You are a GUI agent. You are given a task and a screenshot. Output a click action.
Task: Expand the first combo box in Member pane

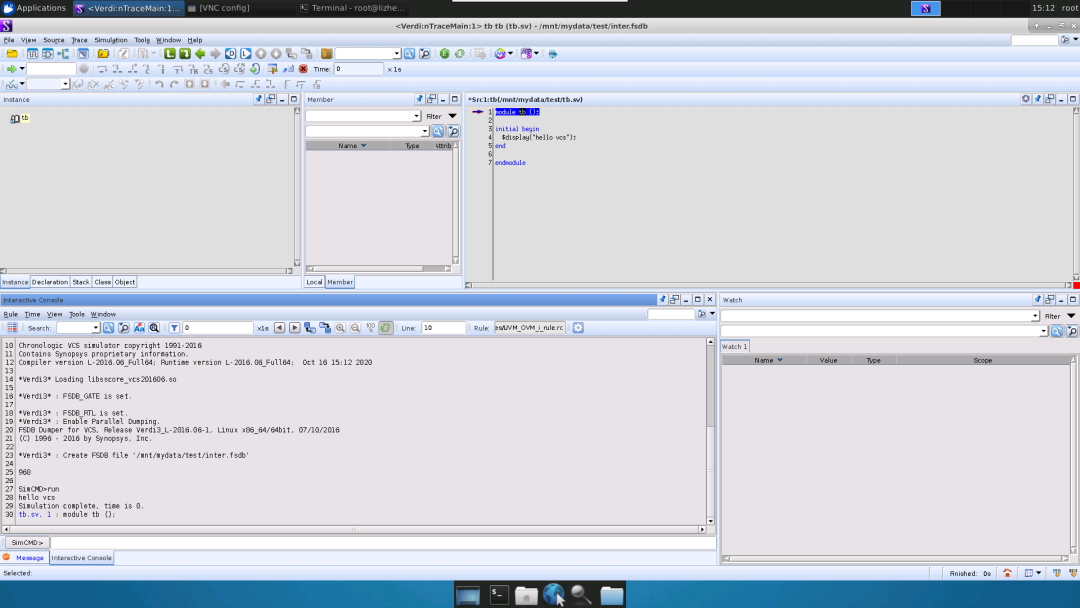[x=416, y=116]
